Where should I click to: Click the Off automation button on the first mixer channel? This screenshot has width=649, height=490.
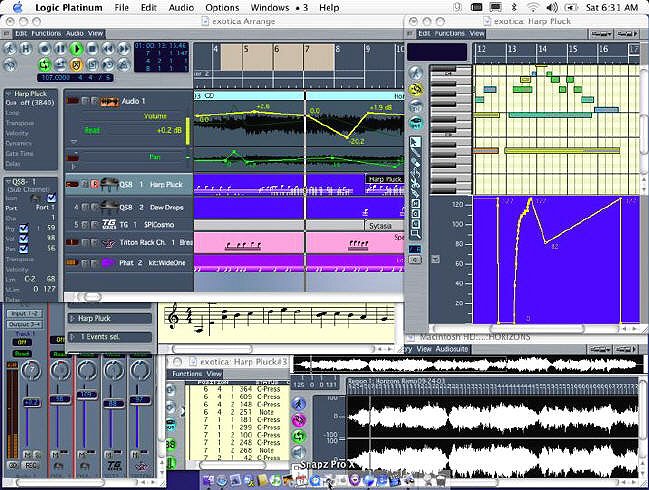pos(22,342)
